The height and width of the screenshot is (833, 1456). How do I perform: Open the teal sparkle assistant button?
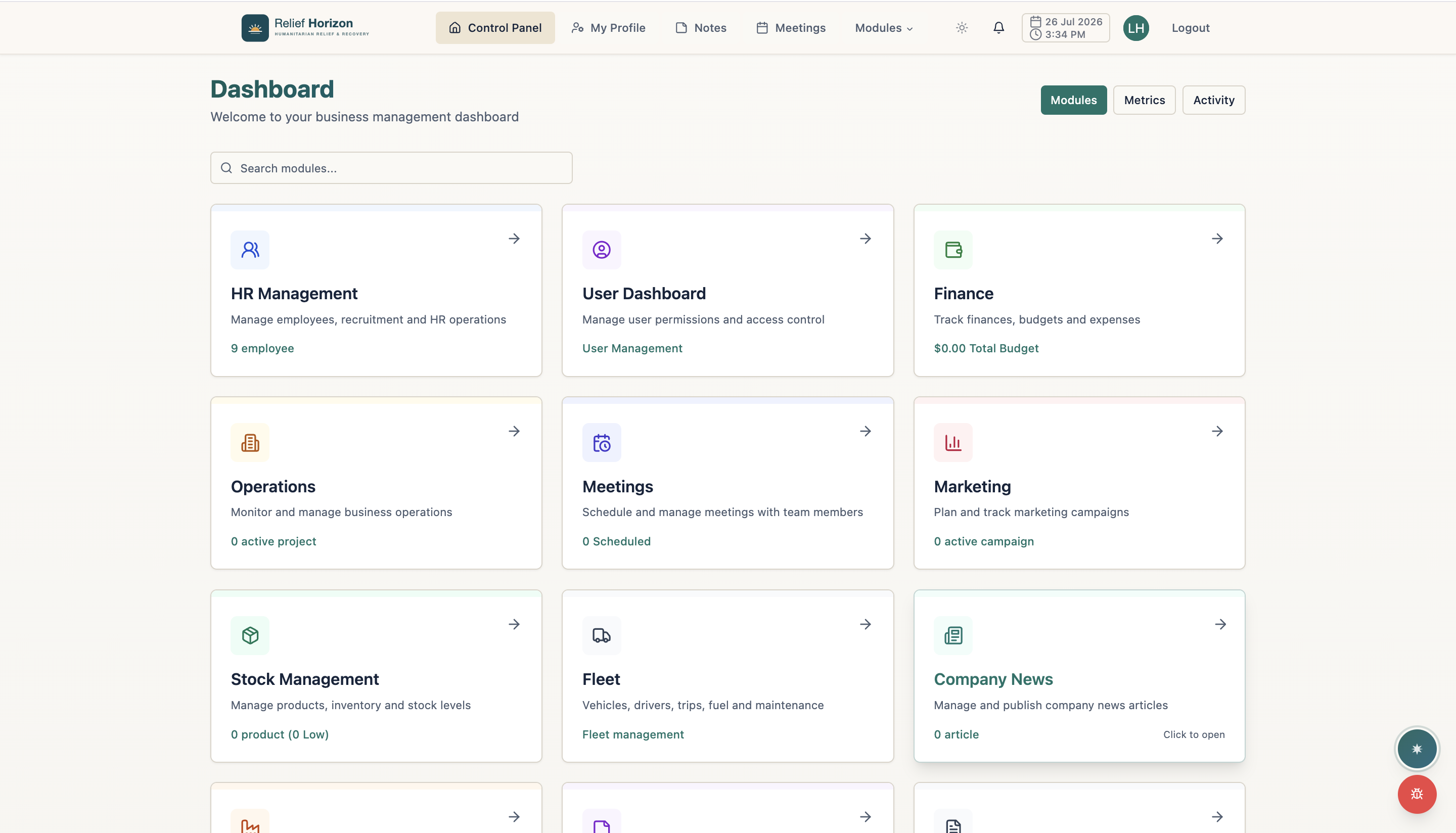pyautogui.click(x=1417, y=748)
